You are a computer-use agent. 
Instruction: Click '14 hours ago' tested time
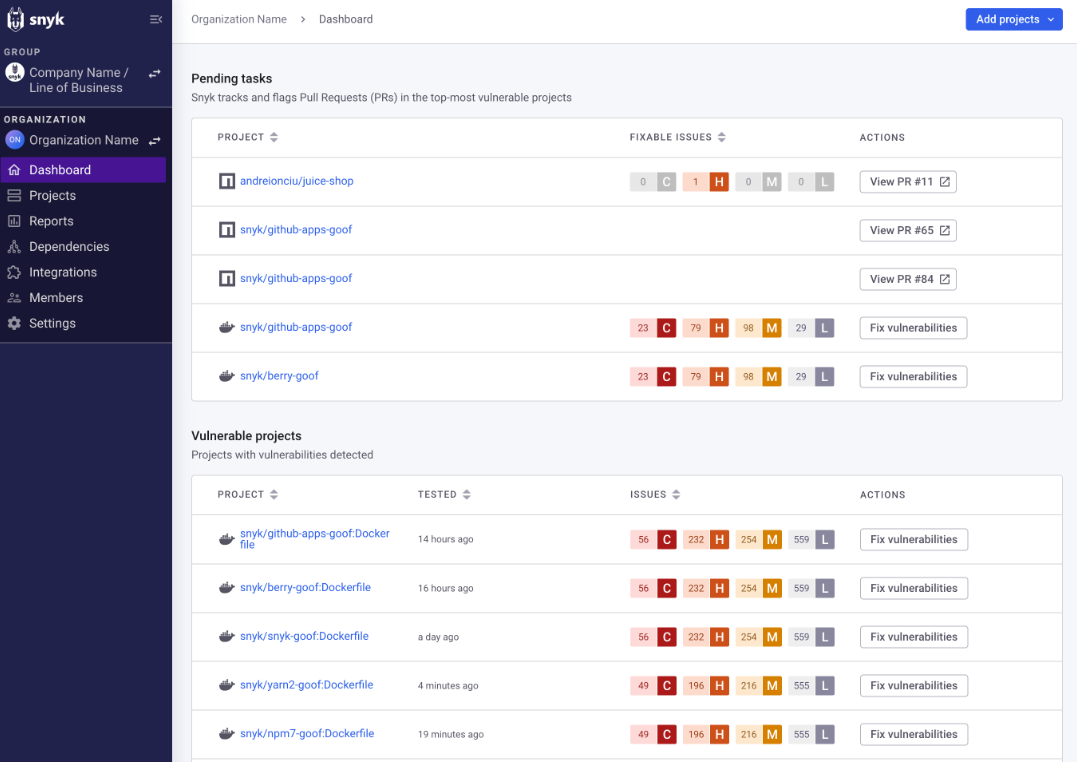[x=445, y=539]
